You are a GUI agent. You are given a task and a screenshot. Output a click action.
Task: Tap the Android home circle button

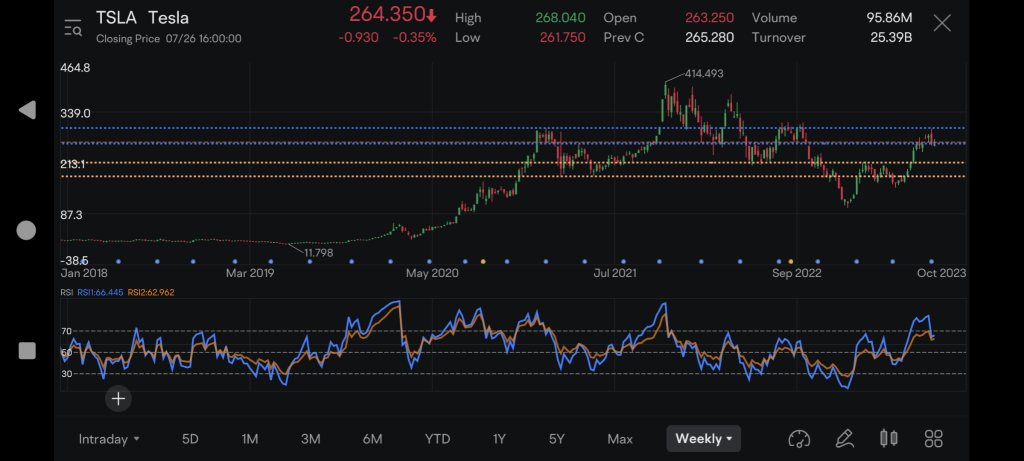click(26, 230)
